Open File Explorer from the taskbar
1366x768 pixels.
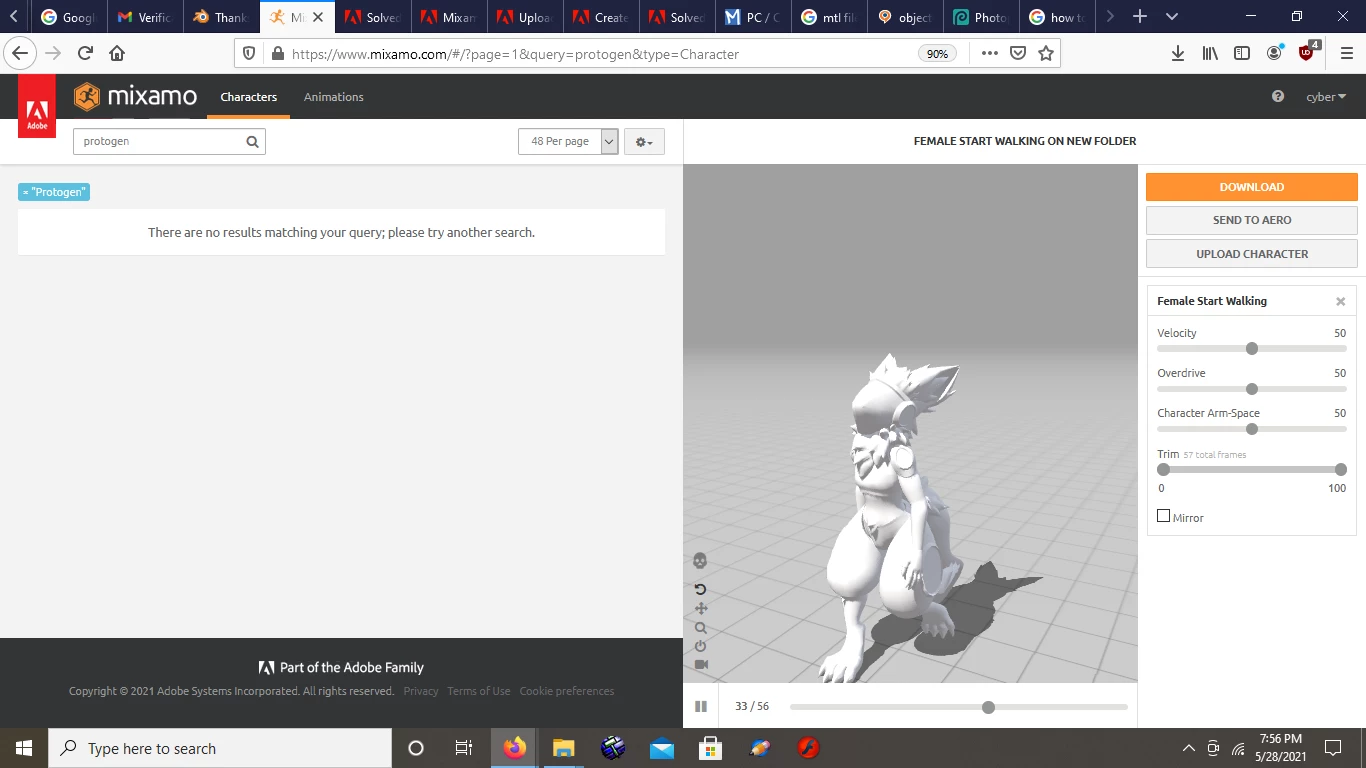coord(564,748)
